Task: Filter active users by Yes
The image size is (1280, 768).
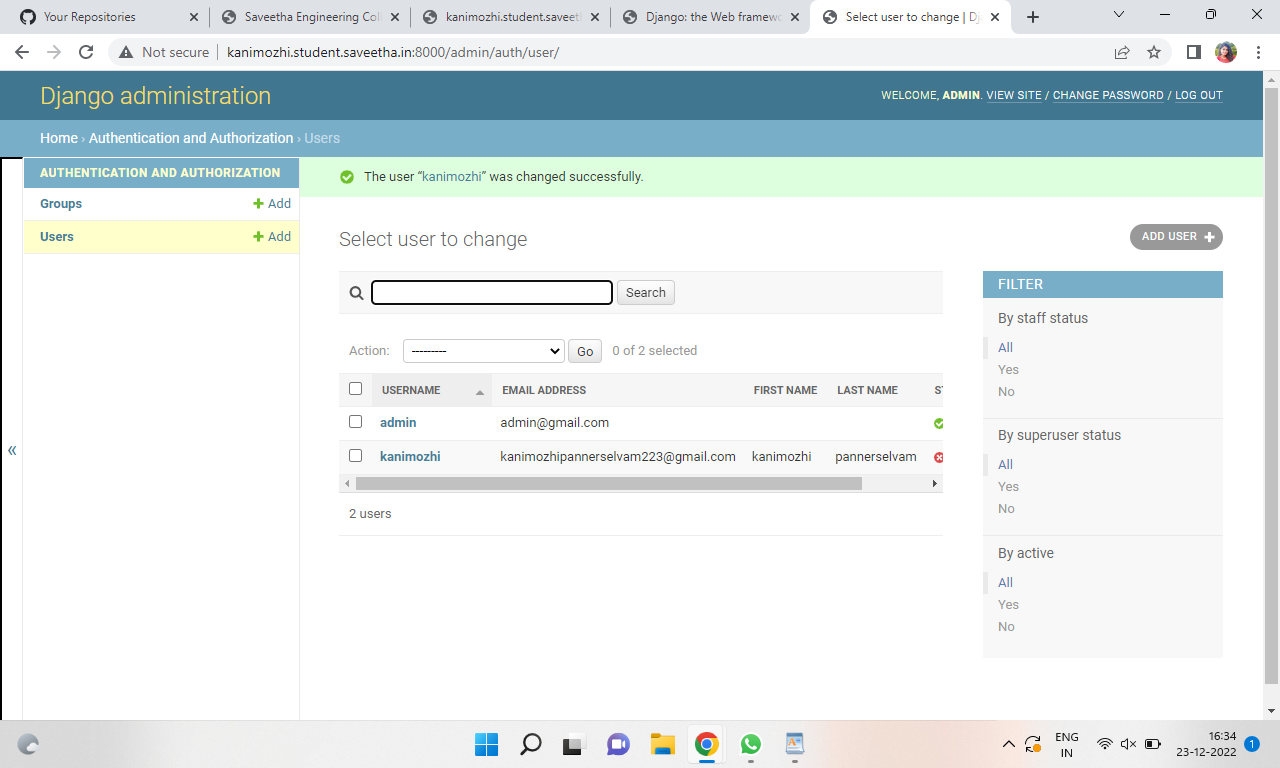Action: point(1008,605)
